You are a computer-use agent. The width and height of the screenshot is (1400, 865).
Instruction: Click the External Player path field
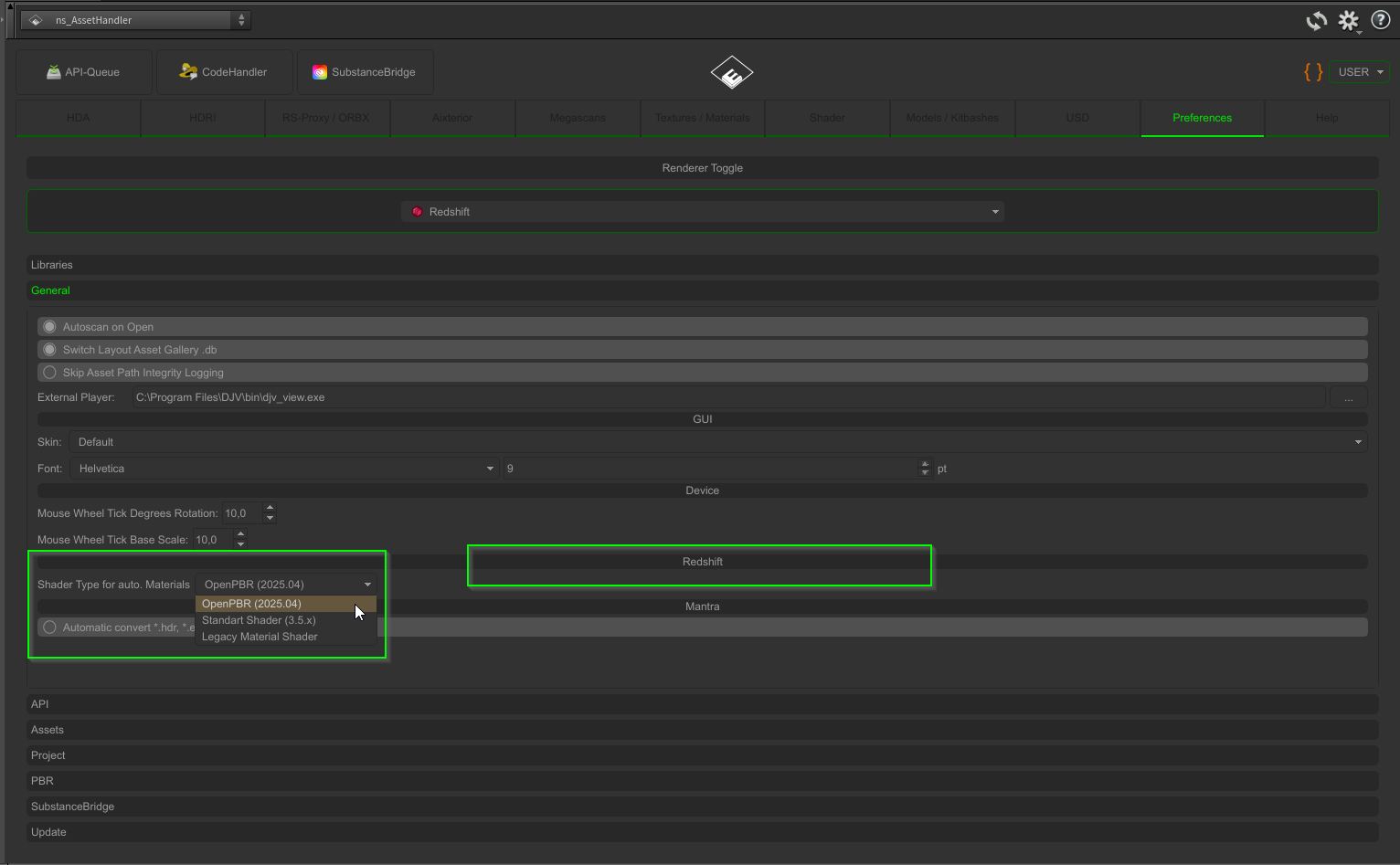click(x=727, y=397)
